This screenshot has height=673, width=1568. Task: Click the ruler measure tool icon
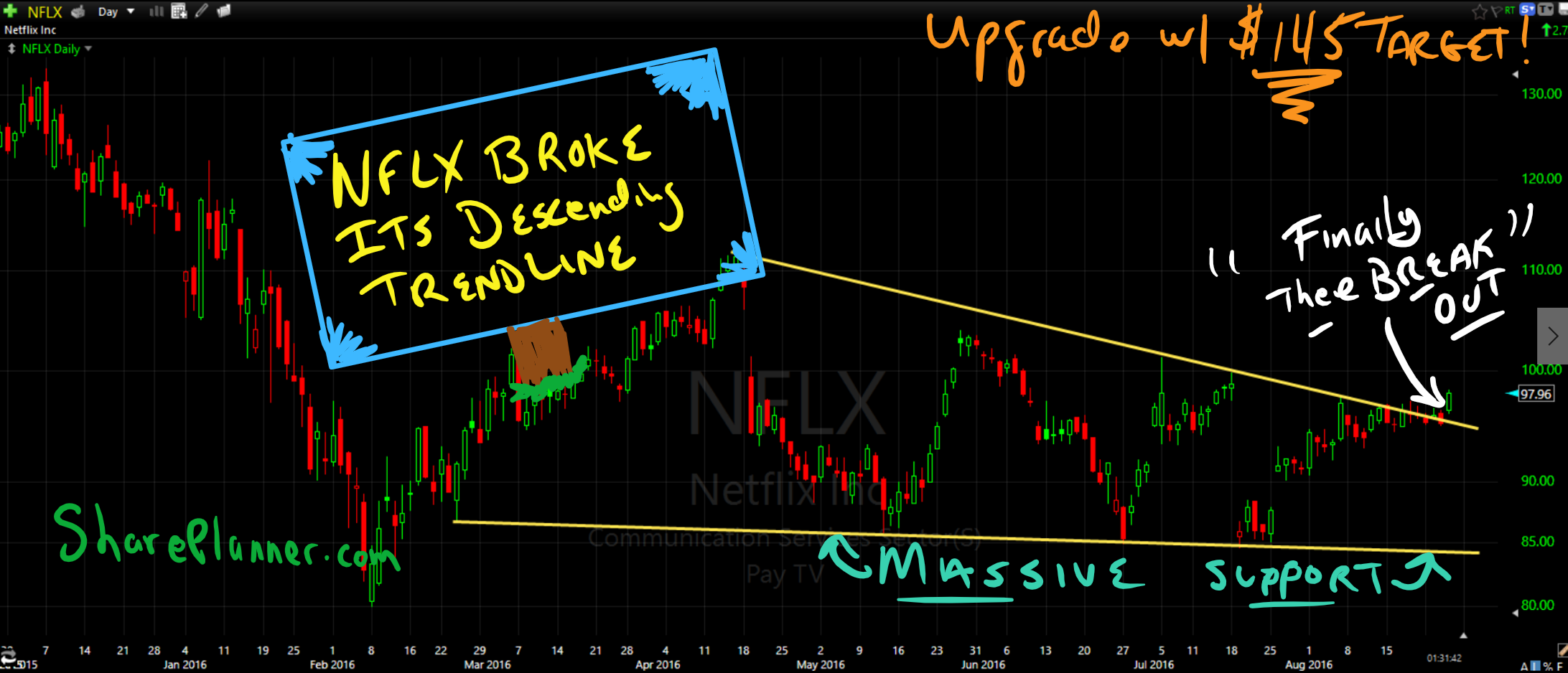1562,651
